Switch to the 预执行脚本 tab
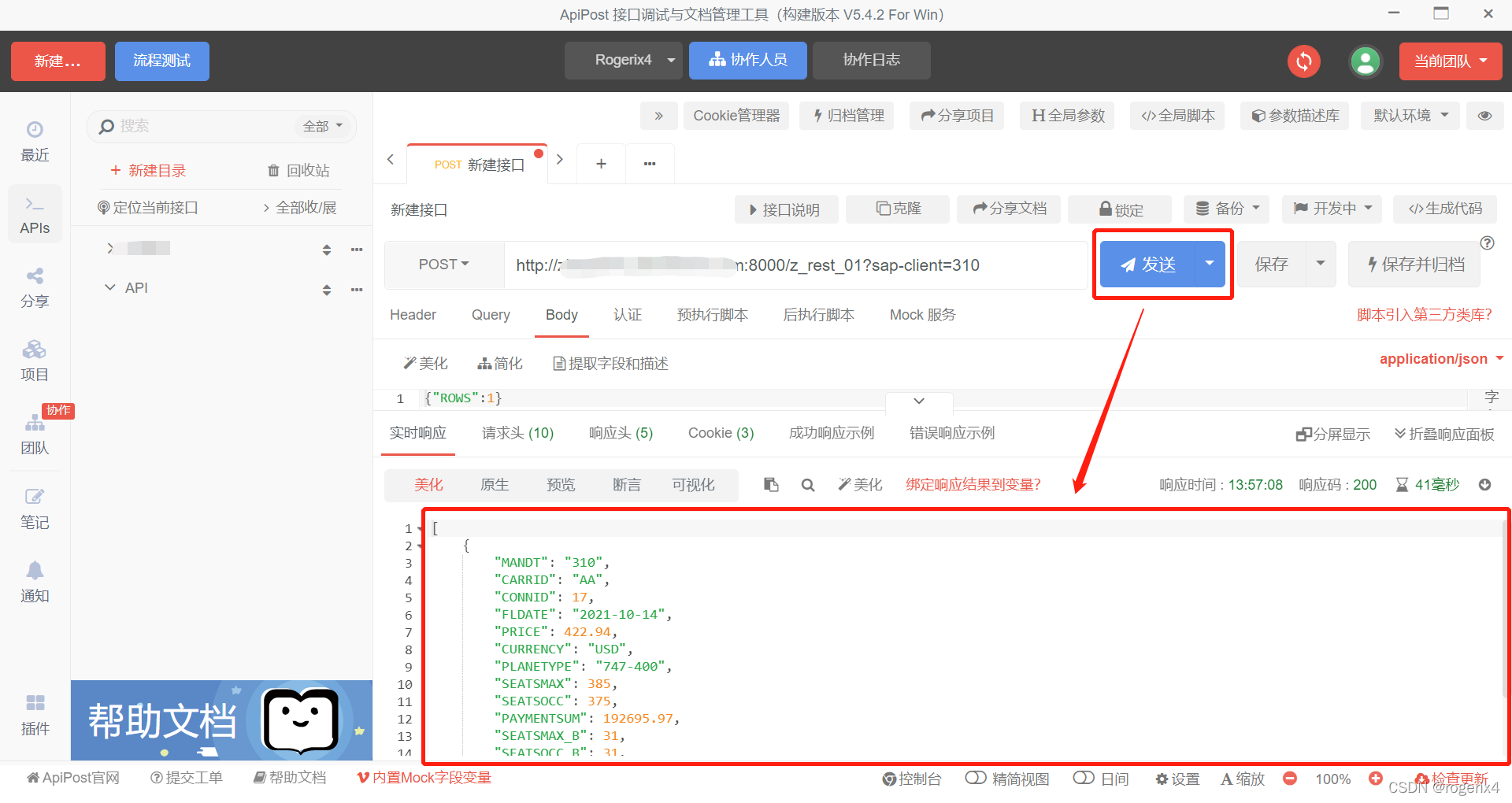 coord(713,315)
